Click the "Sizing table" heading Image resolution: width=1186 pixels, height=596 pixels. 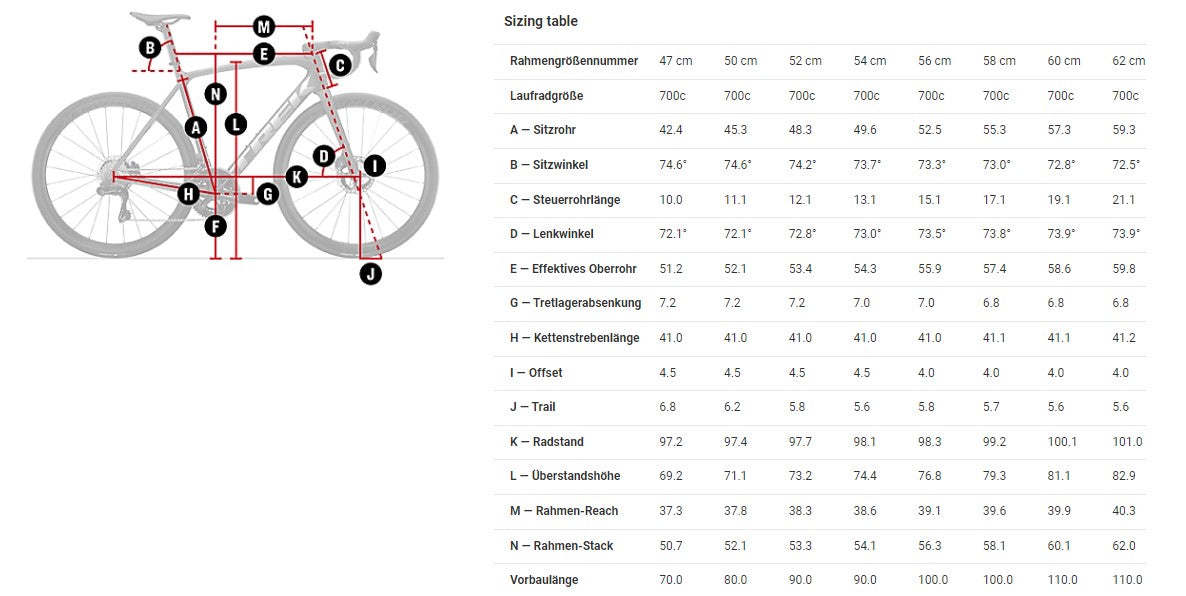click(540, 21)
